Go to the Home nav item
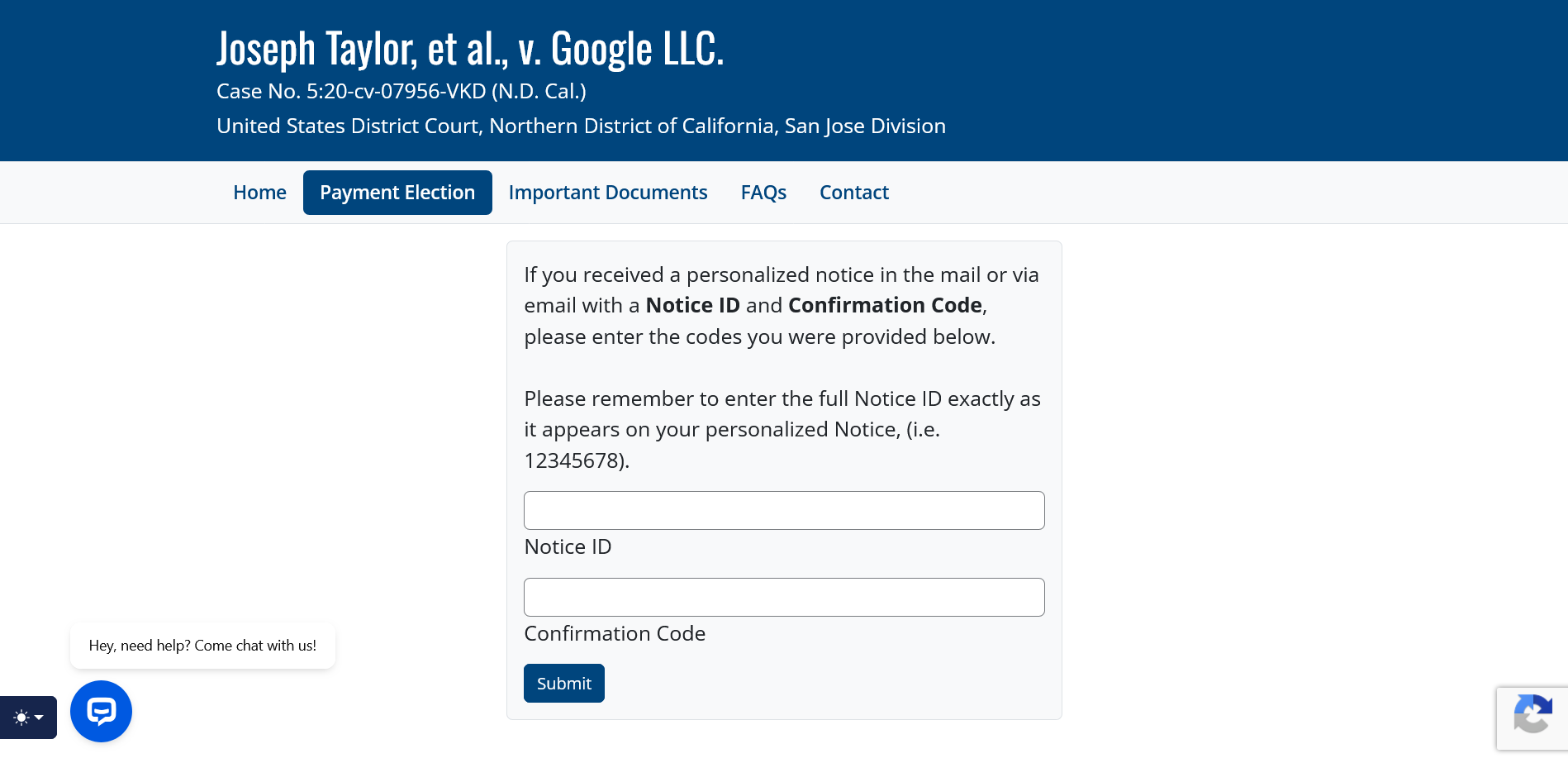The height and width of the screenshot is (763, 1568). coord(259,193)
